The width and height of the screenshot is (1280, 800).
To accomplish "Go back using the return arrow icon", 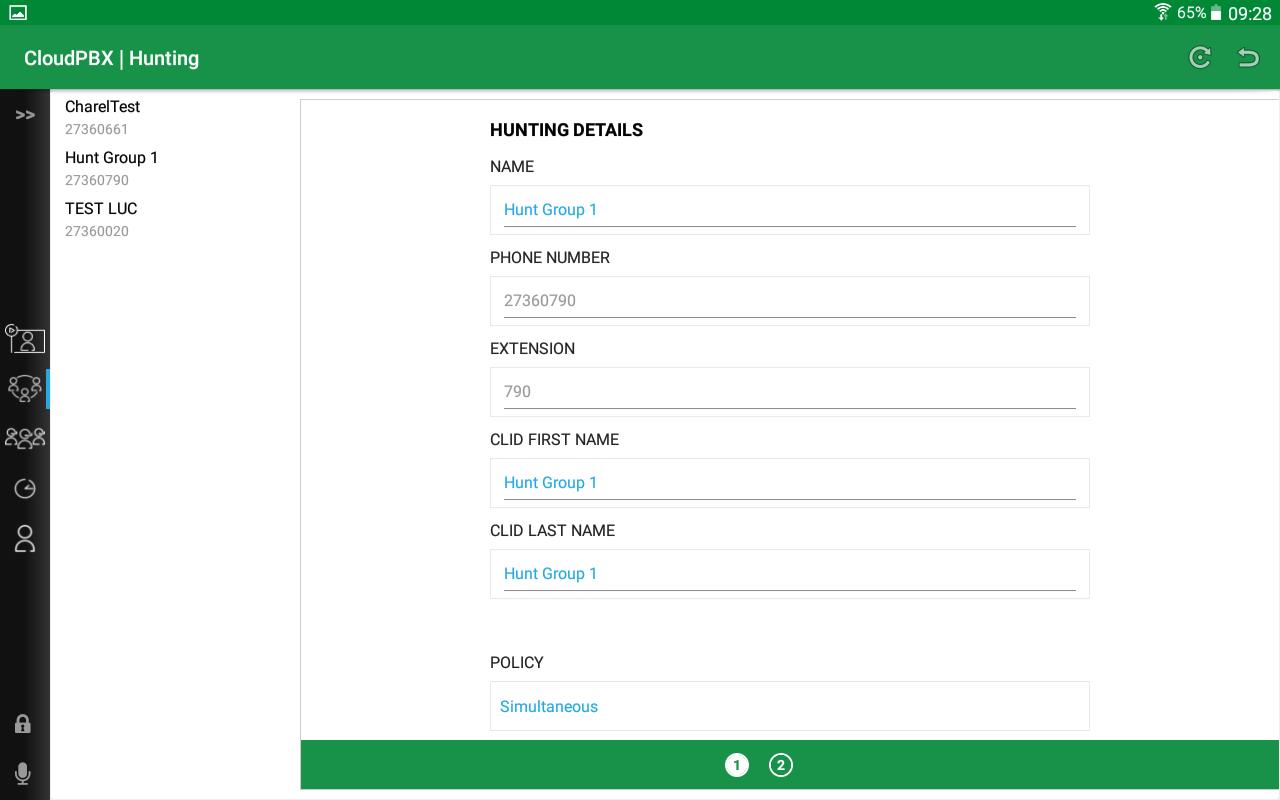I will click(1248, 57).
